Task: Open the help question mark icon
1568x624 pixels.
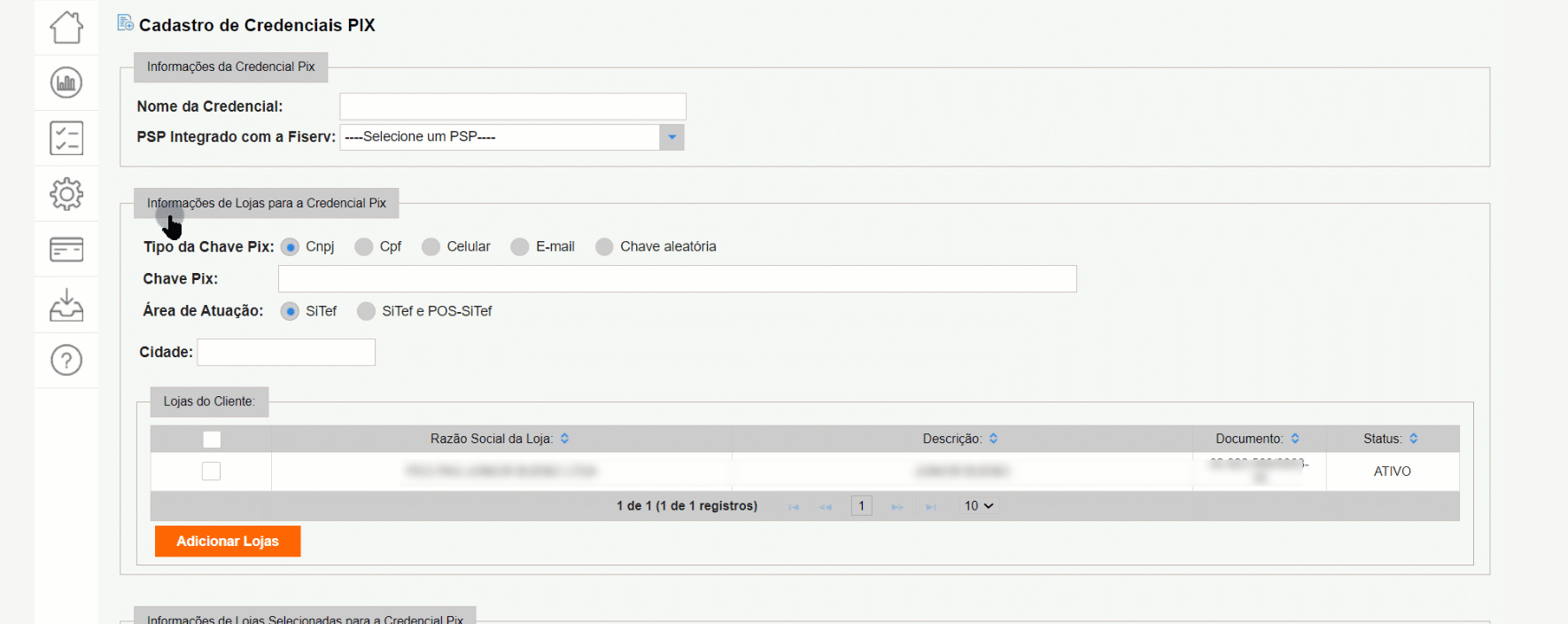Action: [x=66, y=360]
